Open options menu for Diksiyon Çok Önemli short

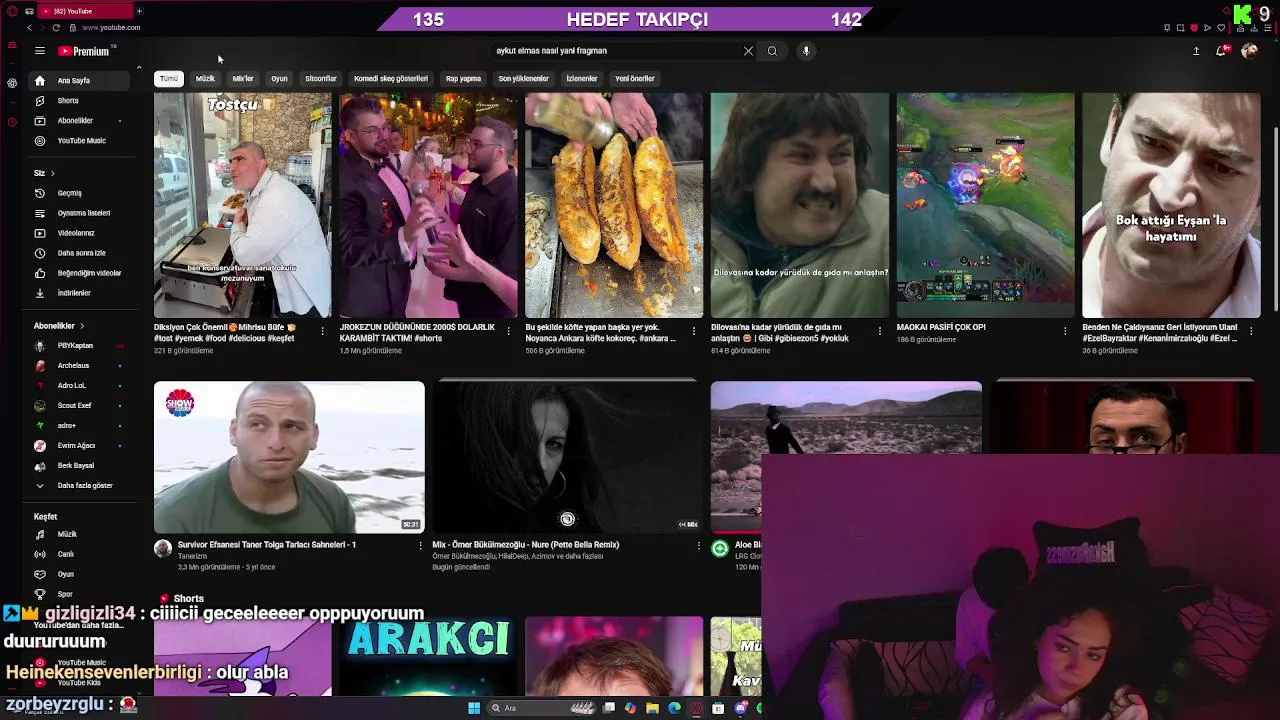point(322,331)
